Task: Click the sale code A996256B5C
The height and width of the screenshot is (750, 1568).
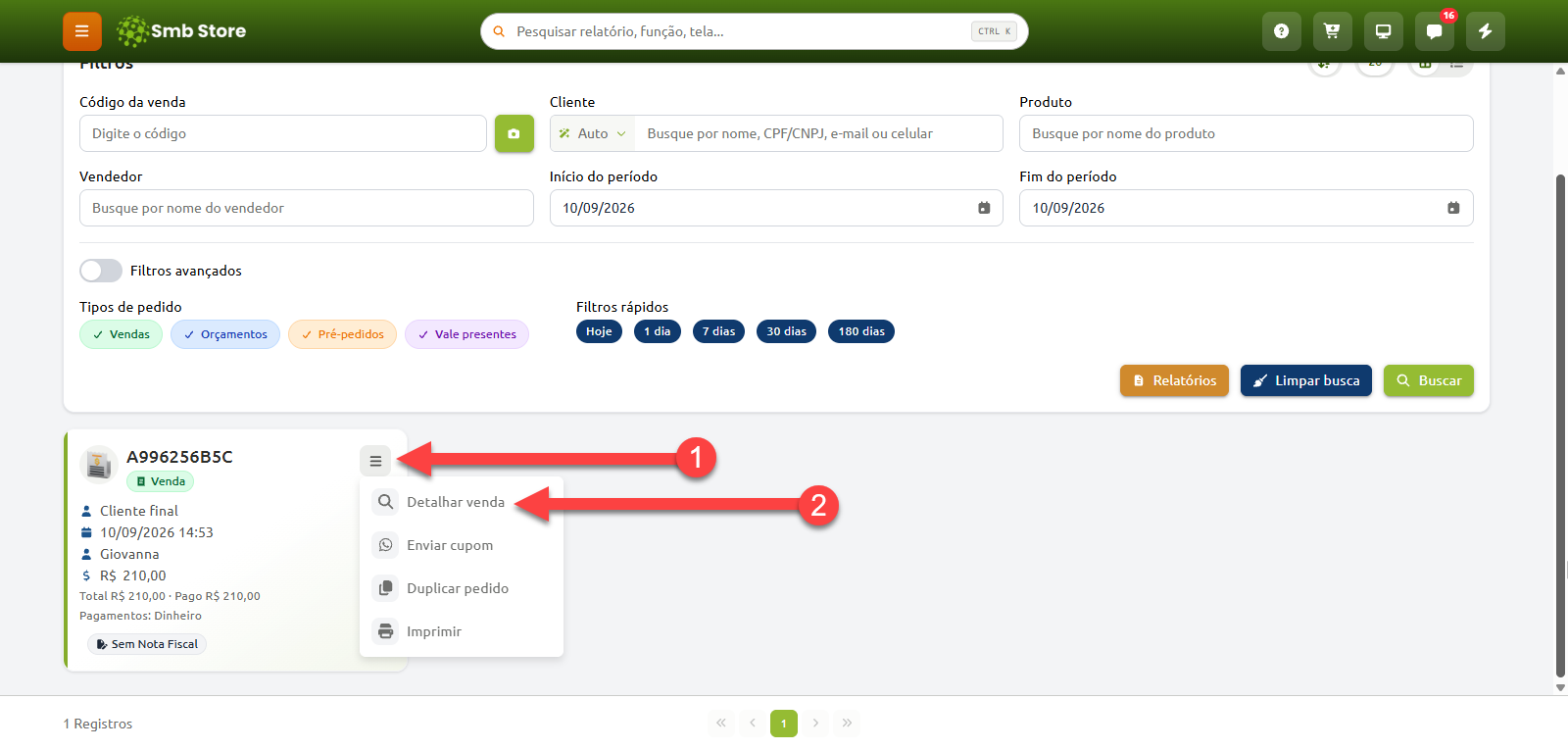Action: pyautogui.click(x=179, y=457)
